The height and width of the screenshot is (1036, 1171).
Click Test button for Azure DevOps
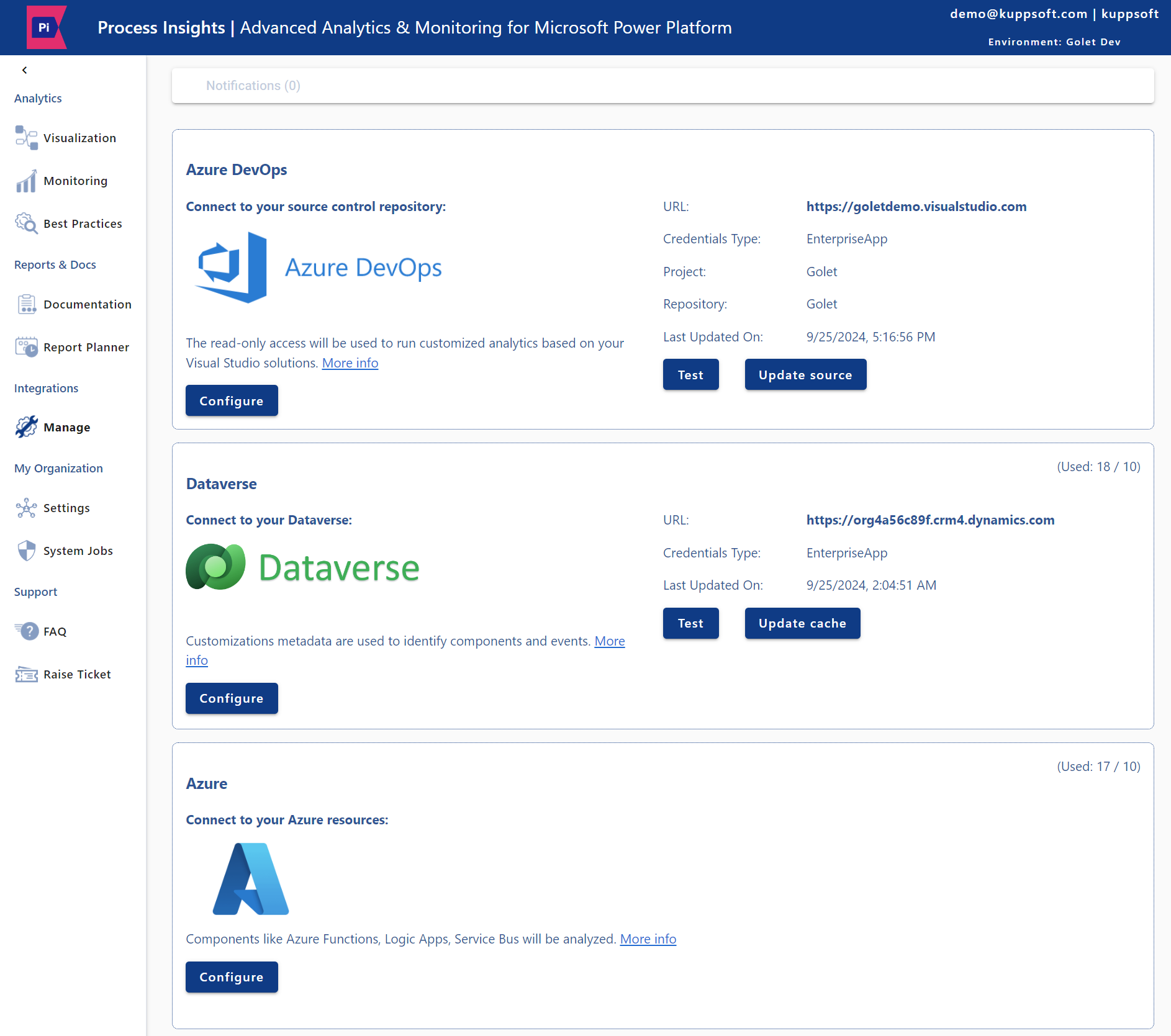click(x=690, y=375)
